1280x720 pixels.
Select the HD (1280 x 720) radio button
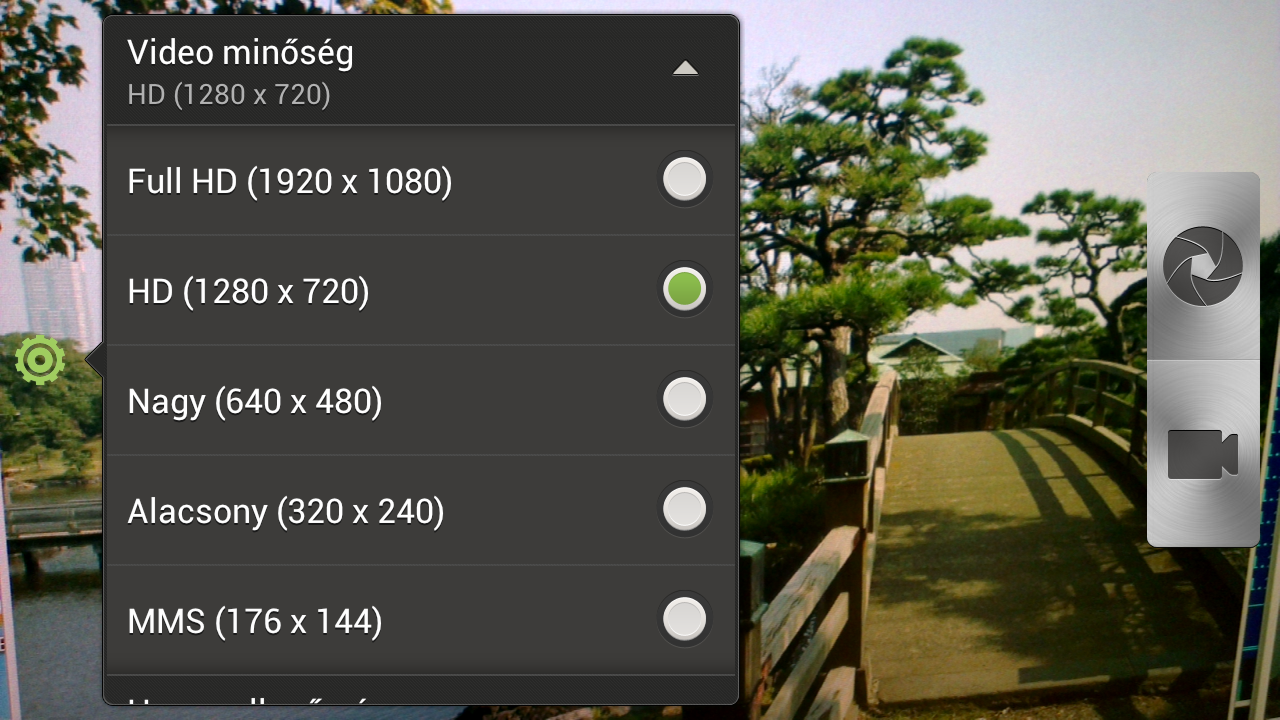[685, 290]
